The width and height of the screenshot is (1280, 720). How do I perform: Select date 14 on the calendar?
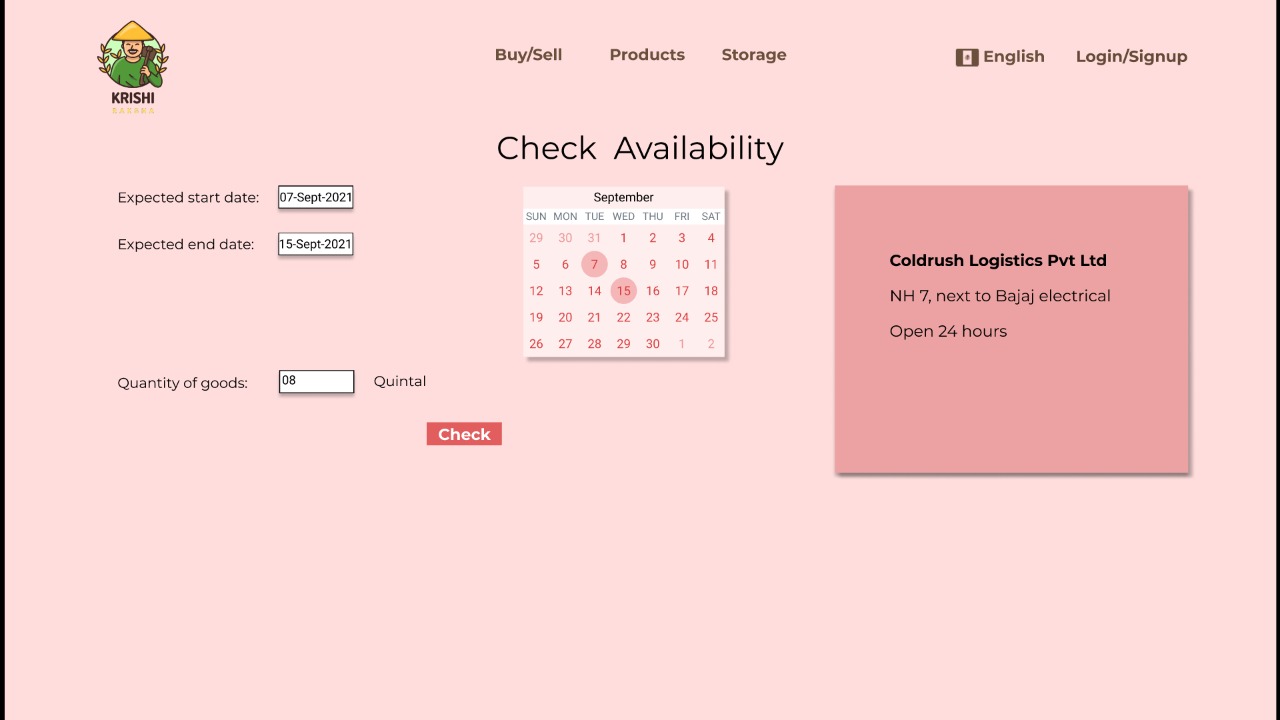[x=594, y=291]
